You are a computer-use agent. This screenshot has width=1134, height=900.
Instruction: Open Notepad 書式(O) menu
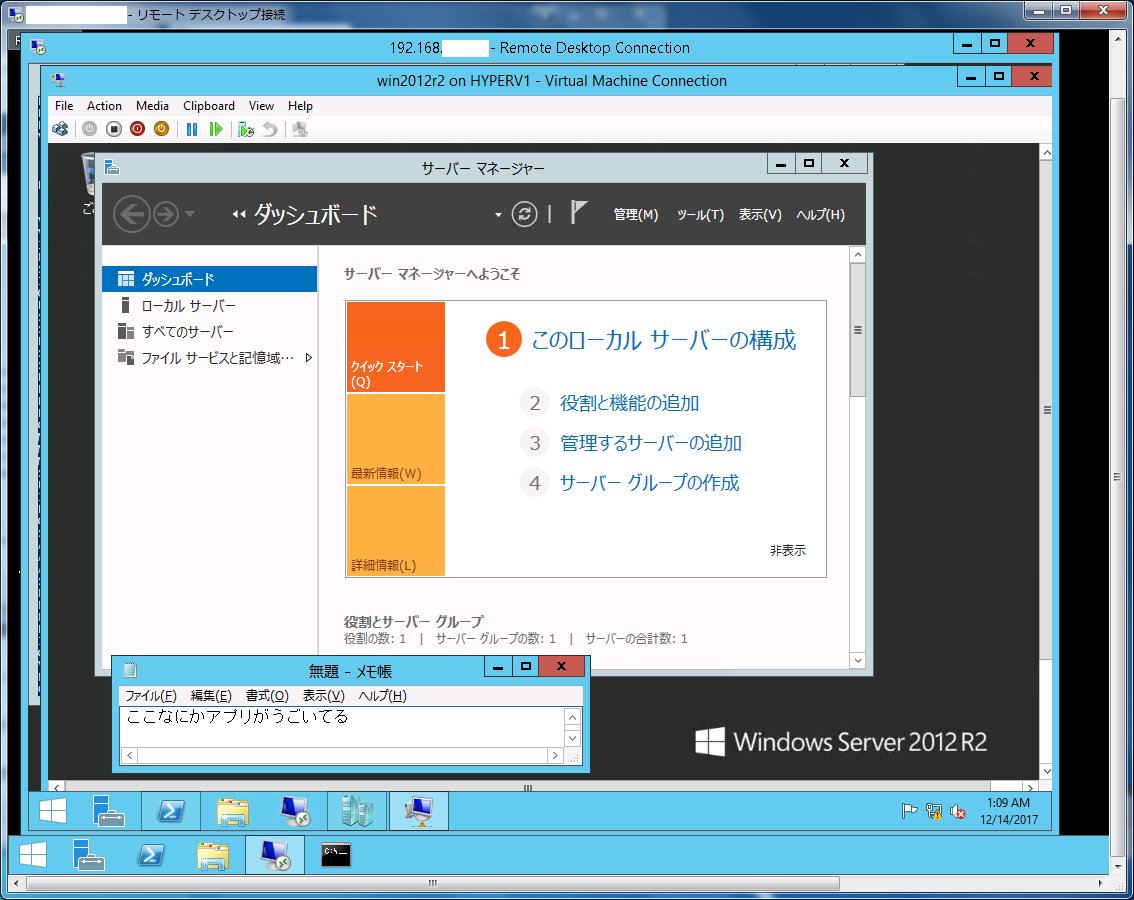(x=267, y=695)
